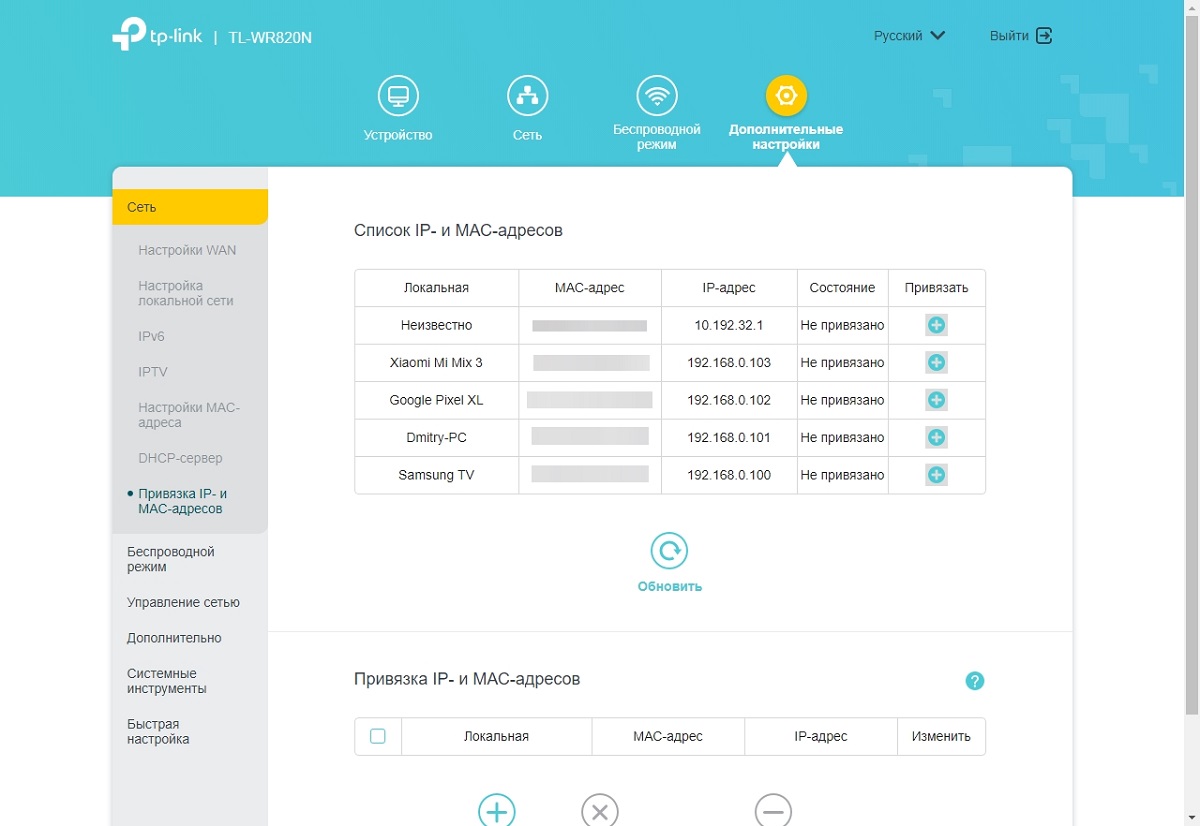Select Привязка IP- и MAC-адресов sidebar item

tap(182, 501)
